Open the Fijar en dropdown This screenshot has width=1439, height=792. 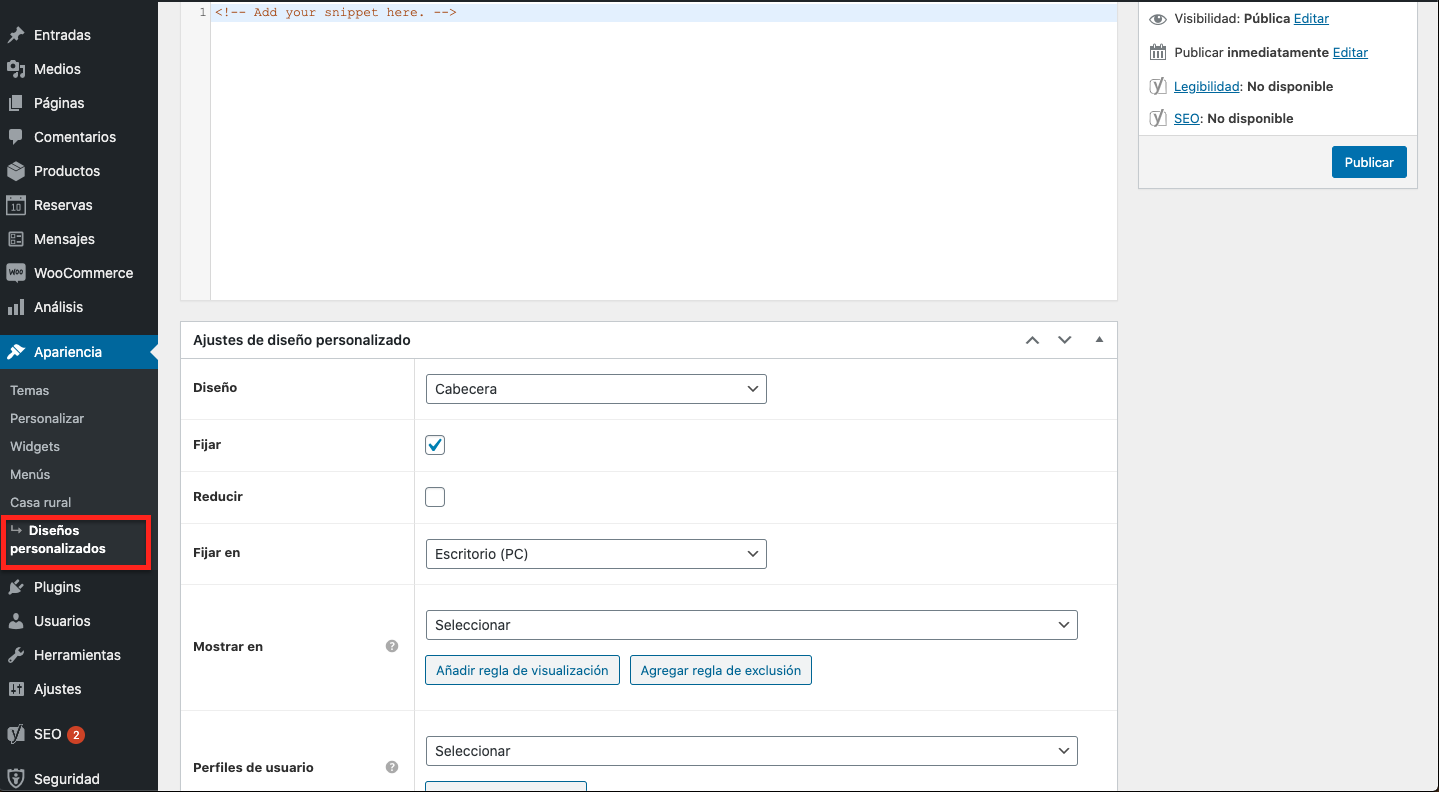pos(596,554)
